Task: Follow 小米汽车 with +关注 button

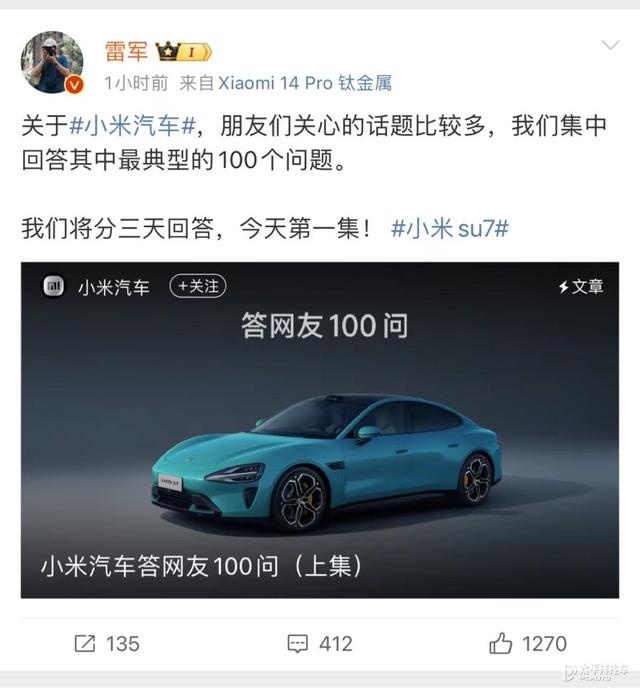Action: pos(198,286)
